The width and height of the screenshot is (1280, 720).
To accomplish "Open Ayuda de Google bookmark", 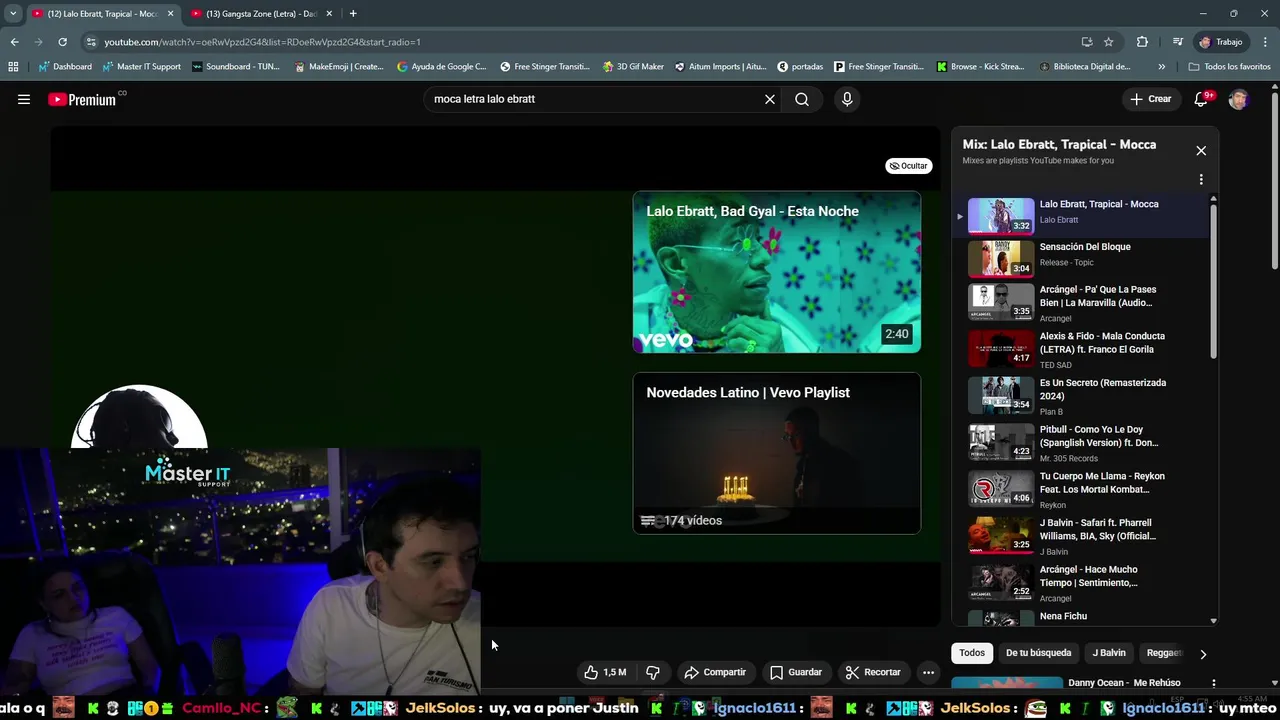I will tap(441, 67).
